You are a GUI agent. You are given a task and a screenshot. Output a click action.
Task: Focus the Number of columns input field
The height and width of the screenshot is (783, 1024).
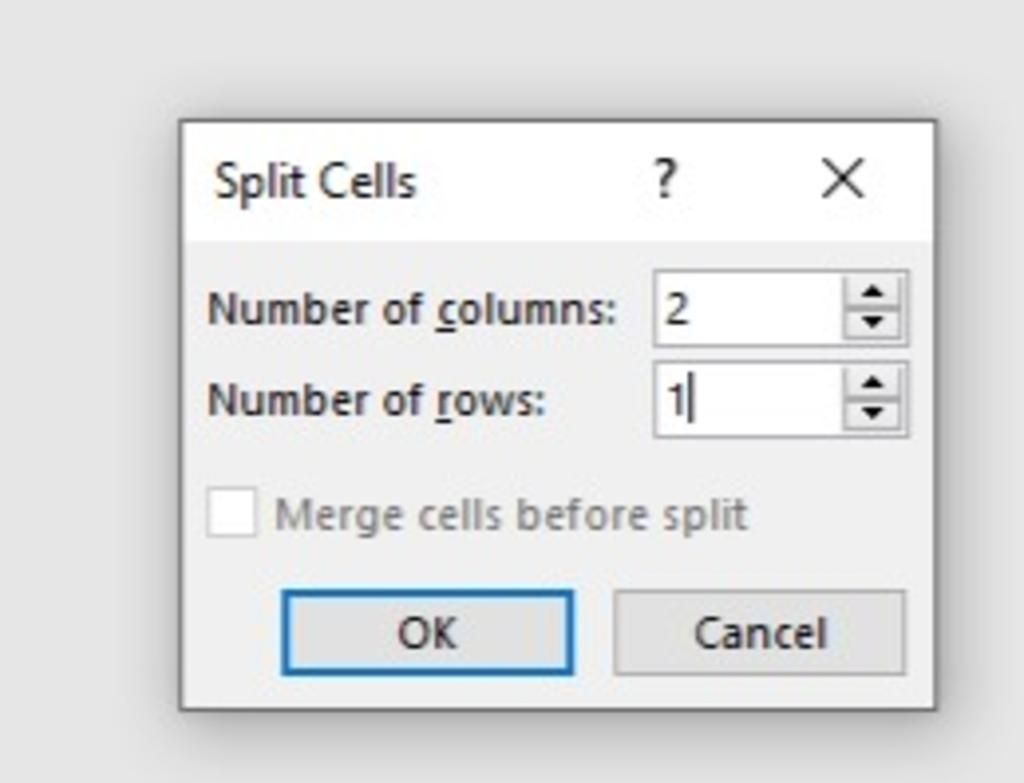(748, 308)
